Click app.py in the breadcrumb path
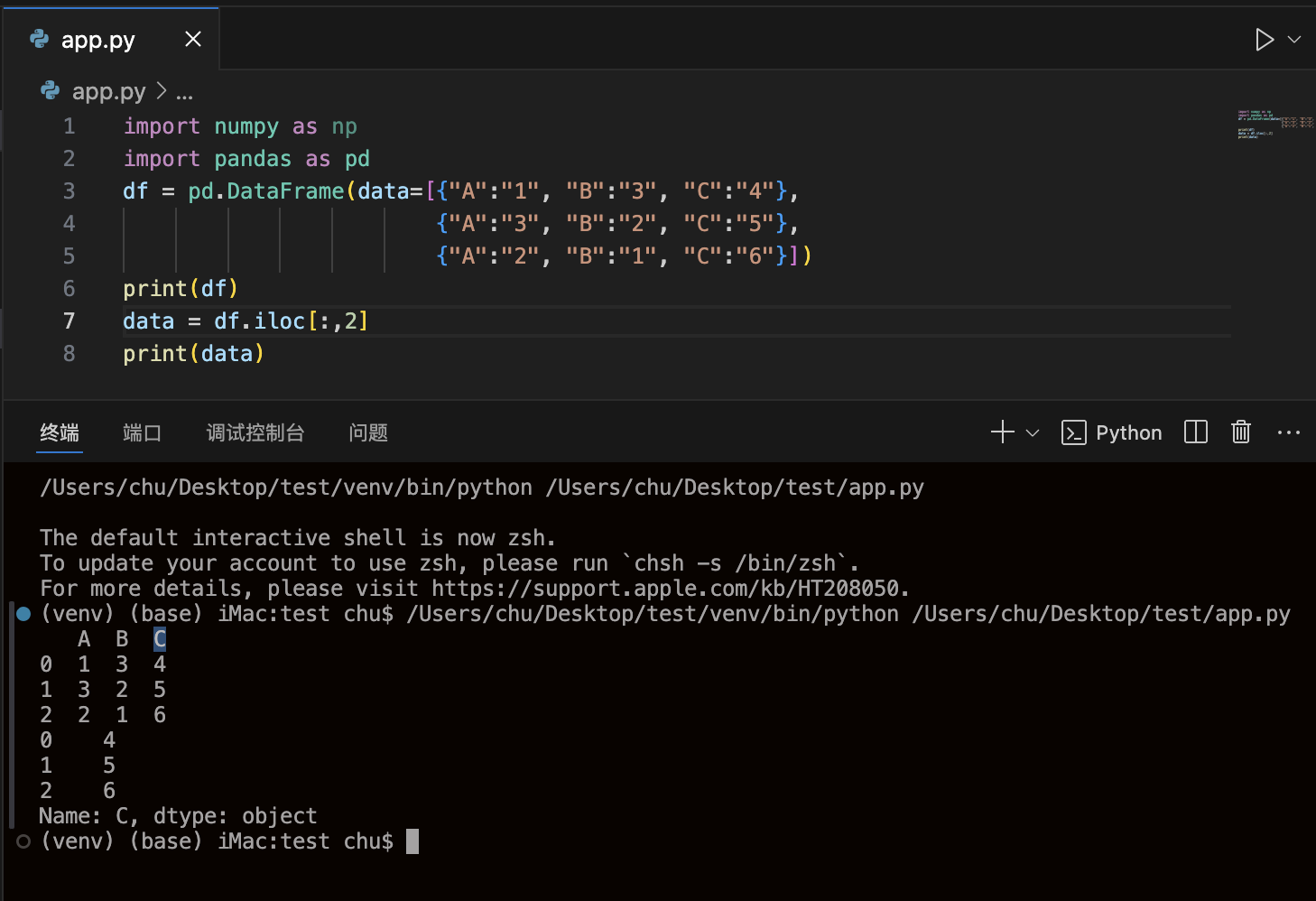This screenshot has width=1316, height=901. coord(108,91)
